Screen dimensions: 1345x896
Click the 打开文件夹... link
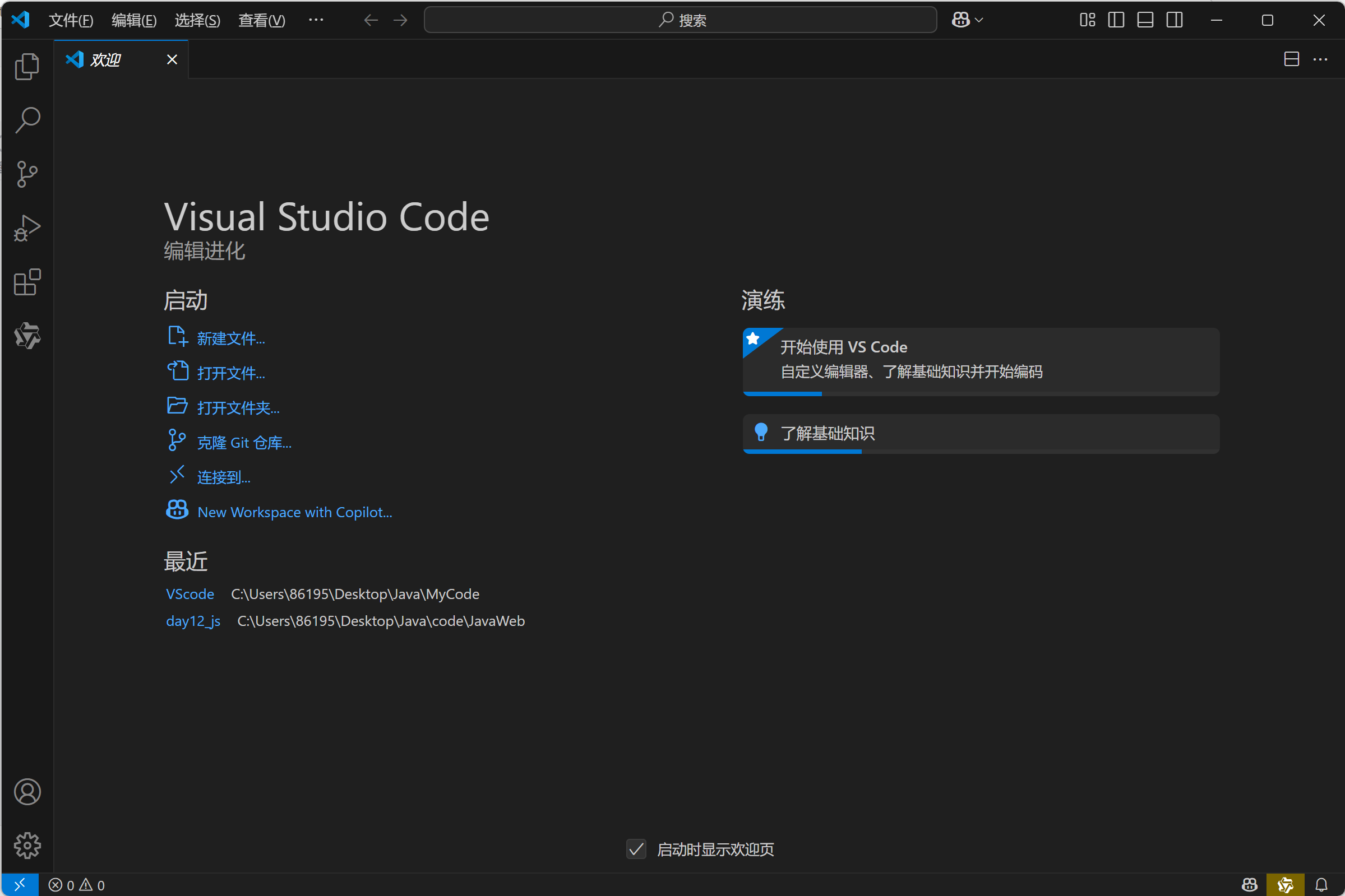[x=238, y=408]
